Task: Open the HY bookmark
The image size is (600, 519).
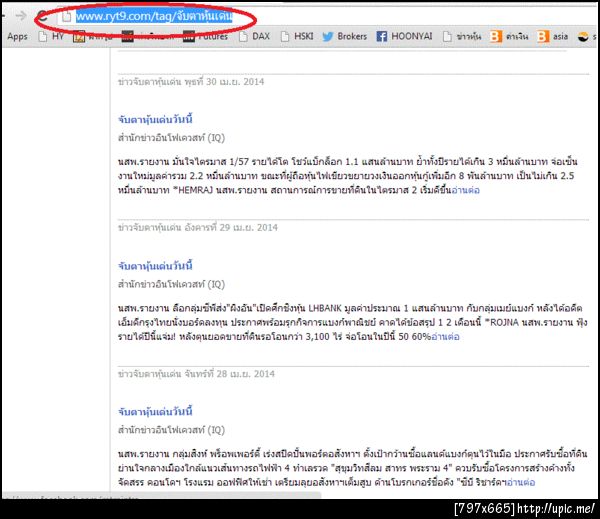Action: (51, 37)
